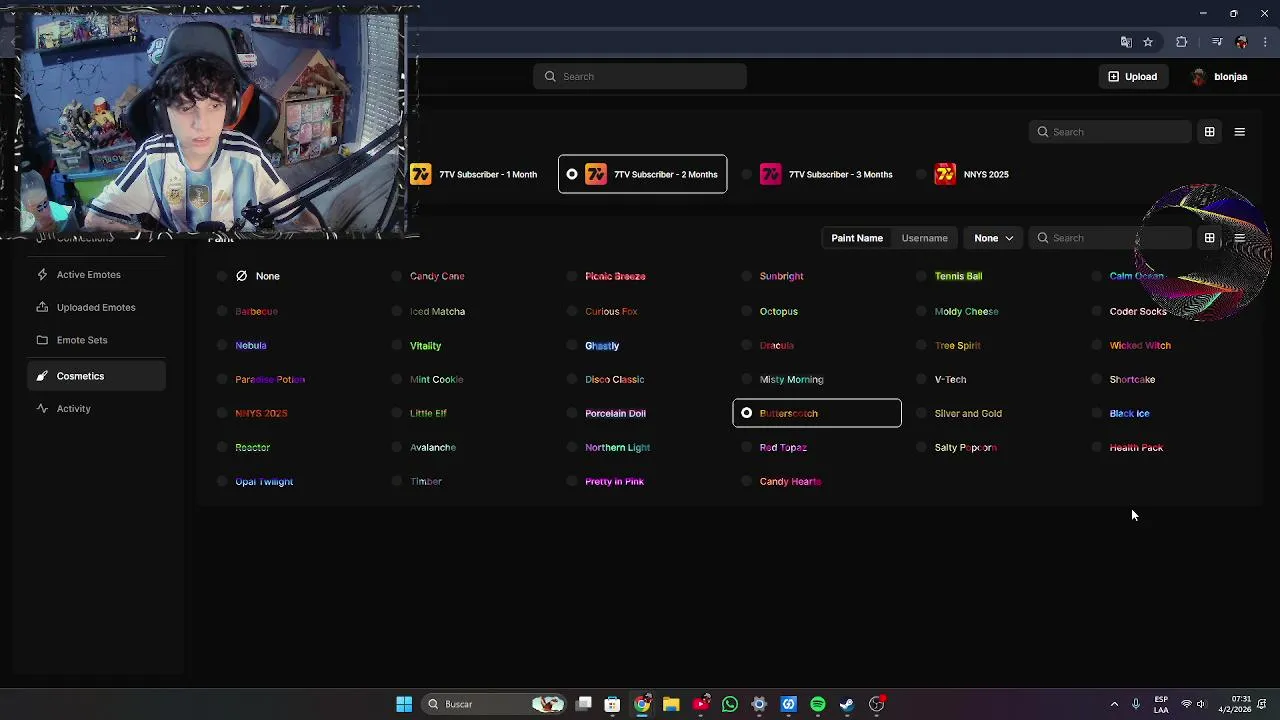Choose the Opal Twilight paint
Image resolution: width=1280 pixels, height=720 pixels.
pos(264,481)
